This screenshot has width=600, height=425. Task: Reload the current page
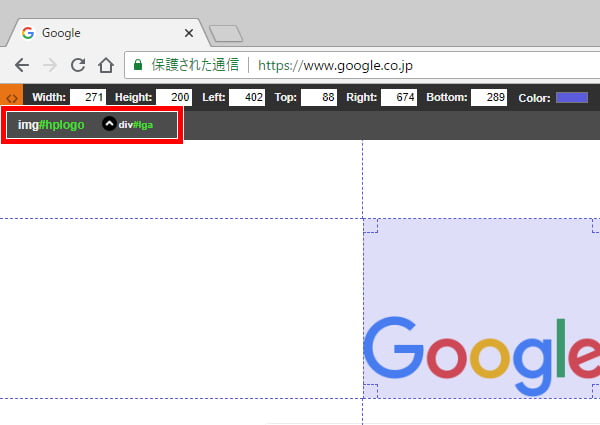pos(78,66)
